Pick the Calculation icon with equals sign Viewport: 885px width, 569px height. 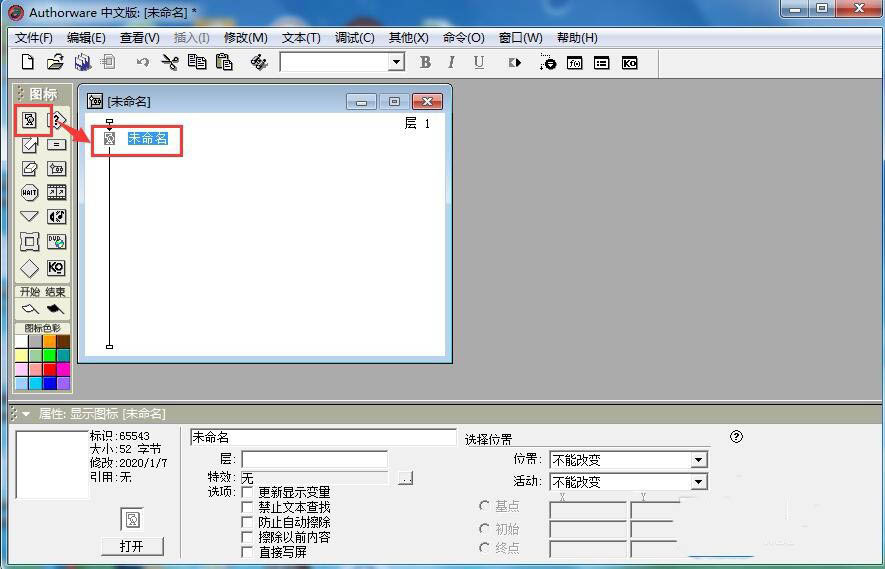[56, 145]
